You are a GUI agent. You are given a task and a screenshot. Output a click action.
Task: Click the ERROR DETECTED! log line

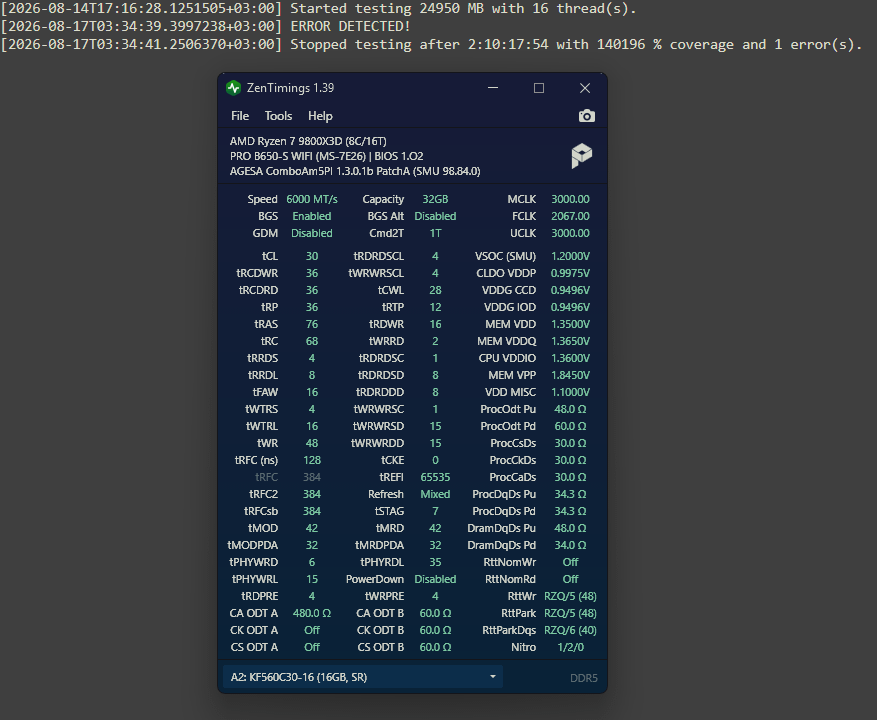[205, 26]
